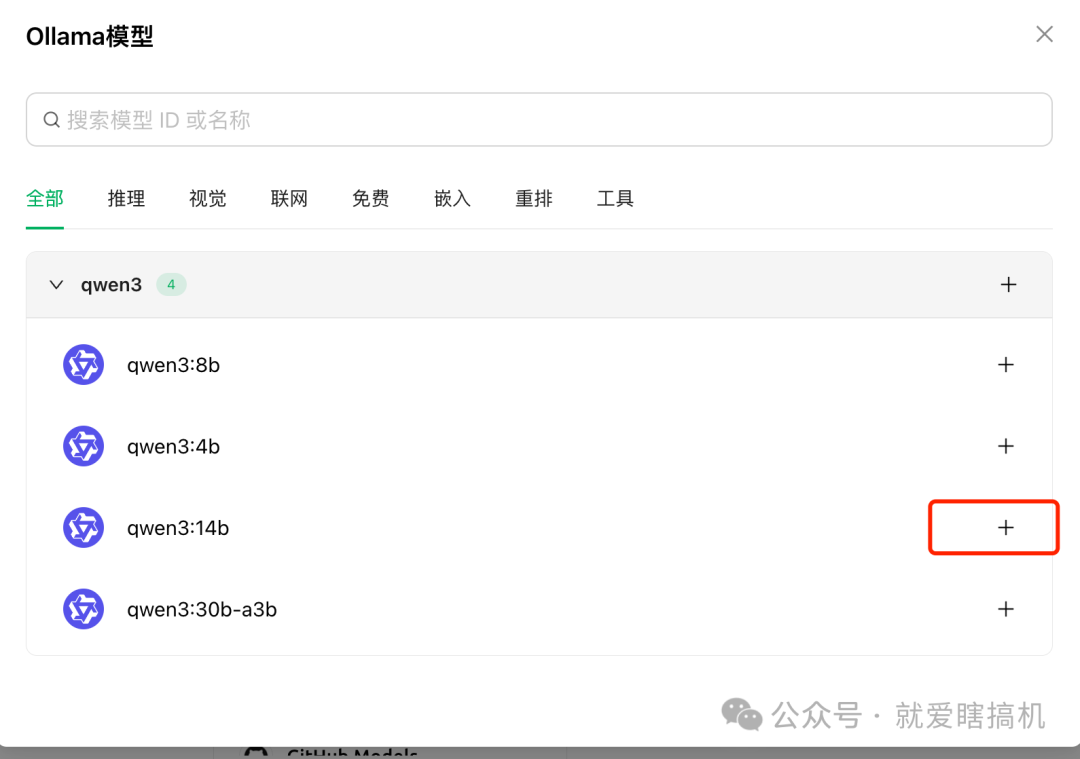
Task: Switch to the 嵌入 tab
Action: (452, 198)
